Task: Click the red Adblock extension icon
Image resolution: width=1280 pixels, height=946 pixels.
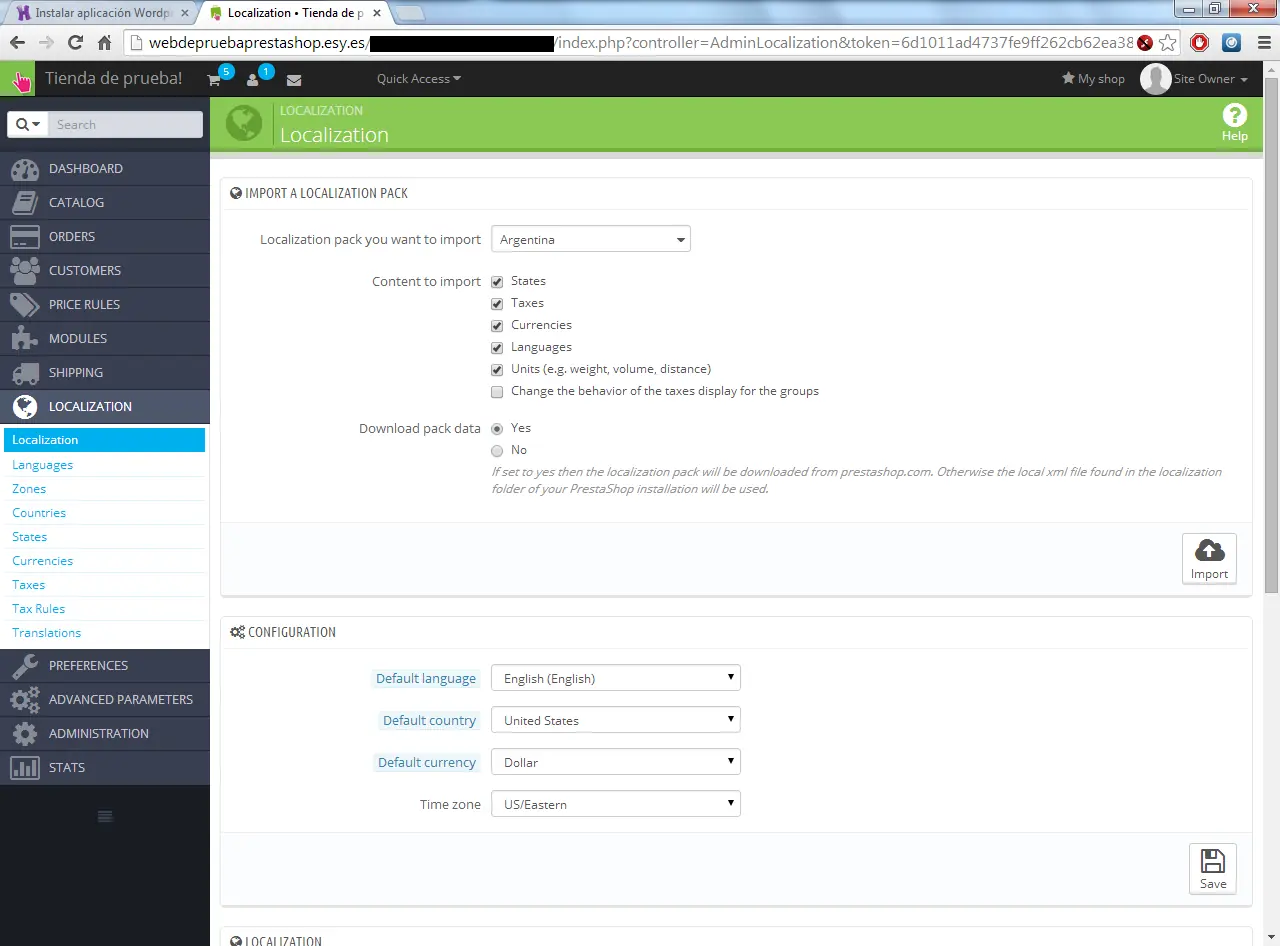Action: pos(1200,43)
